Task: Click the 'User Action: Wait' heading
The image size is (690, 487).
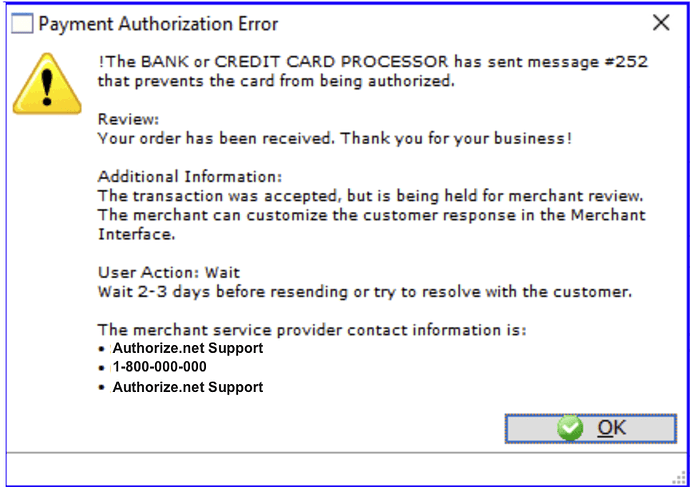Action: click(x=169, y=272)
